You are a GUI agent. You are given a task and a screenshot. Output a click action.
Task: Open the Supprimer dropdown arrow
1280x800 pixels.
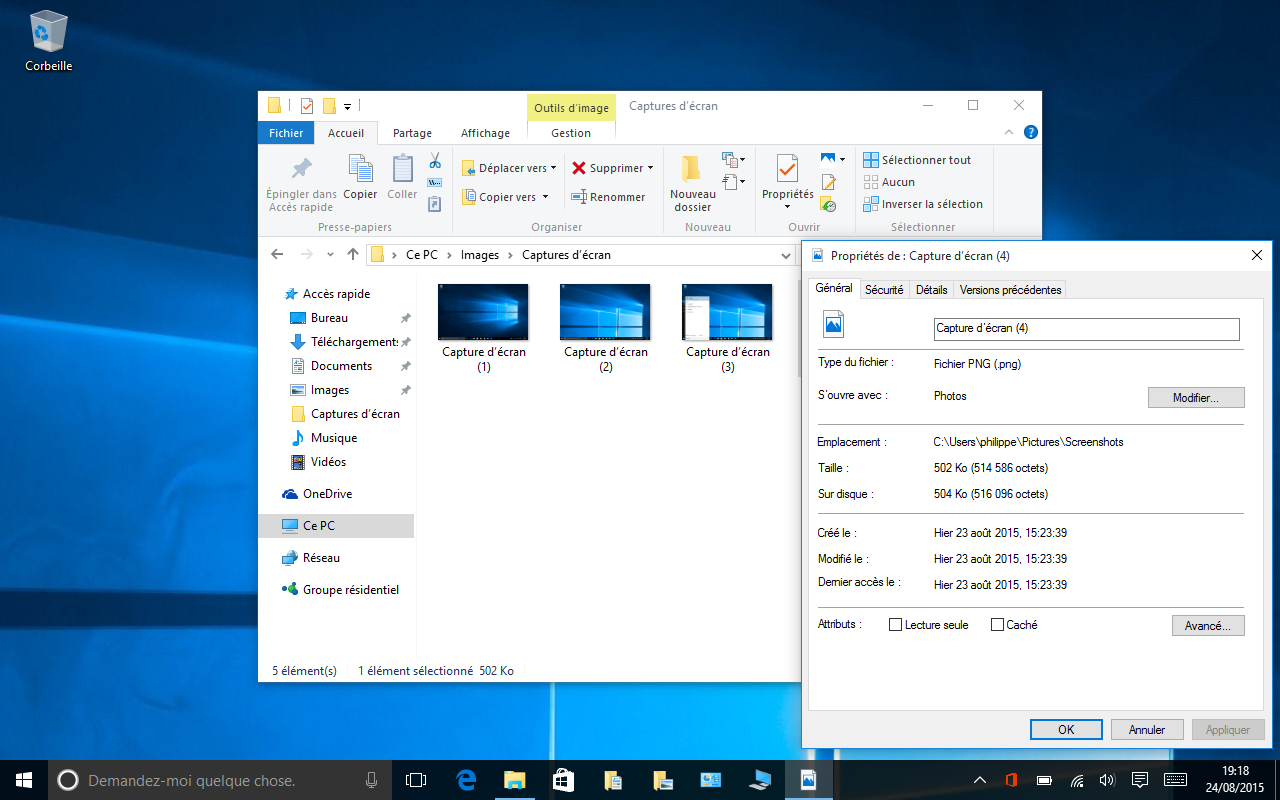click(x=650, y=168)
